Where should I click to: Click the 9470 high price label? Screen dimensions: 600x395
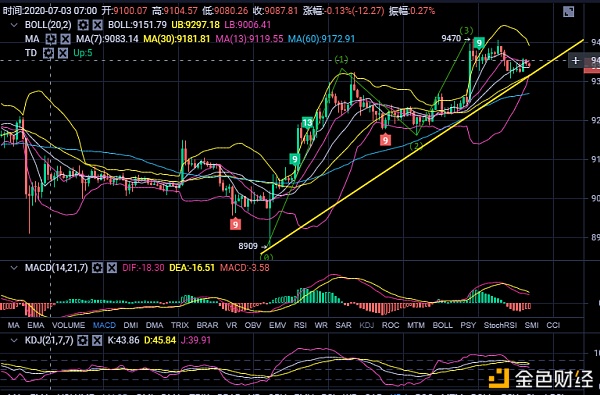452,38
